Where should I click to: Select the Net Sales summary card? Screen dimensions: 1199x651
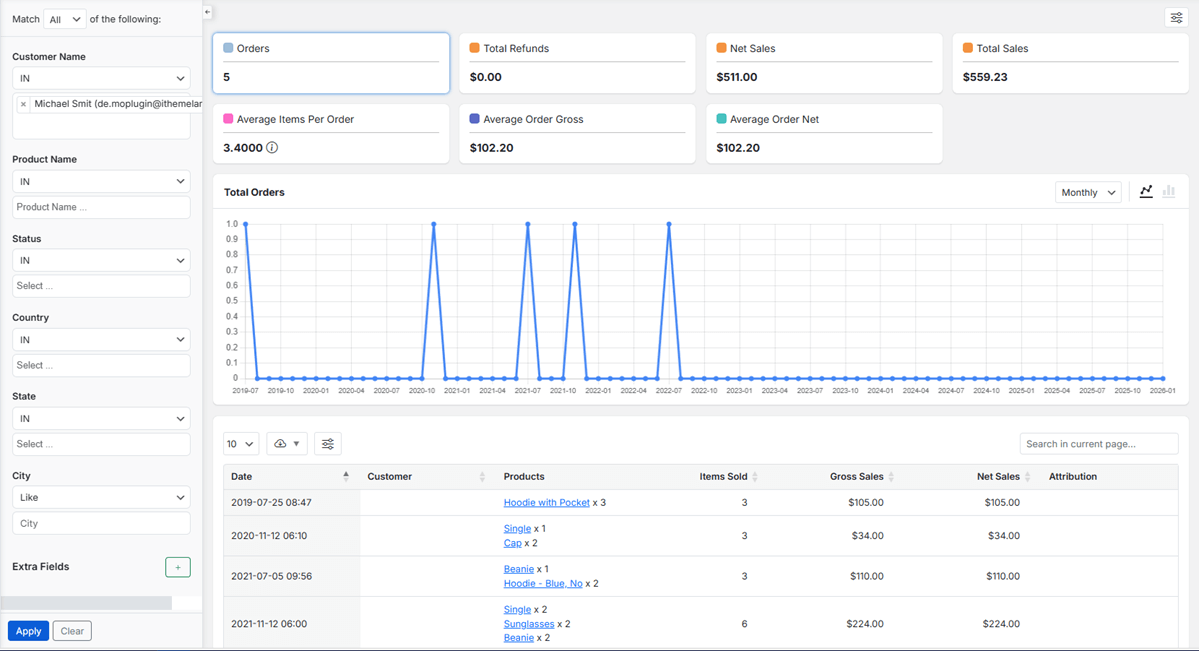(x=824, y=63)
